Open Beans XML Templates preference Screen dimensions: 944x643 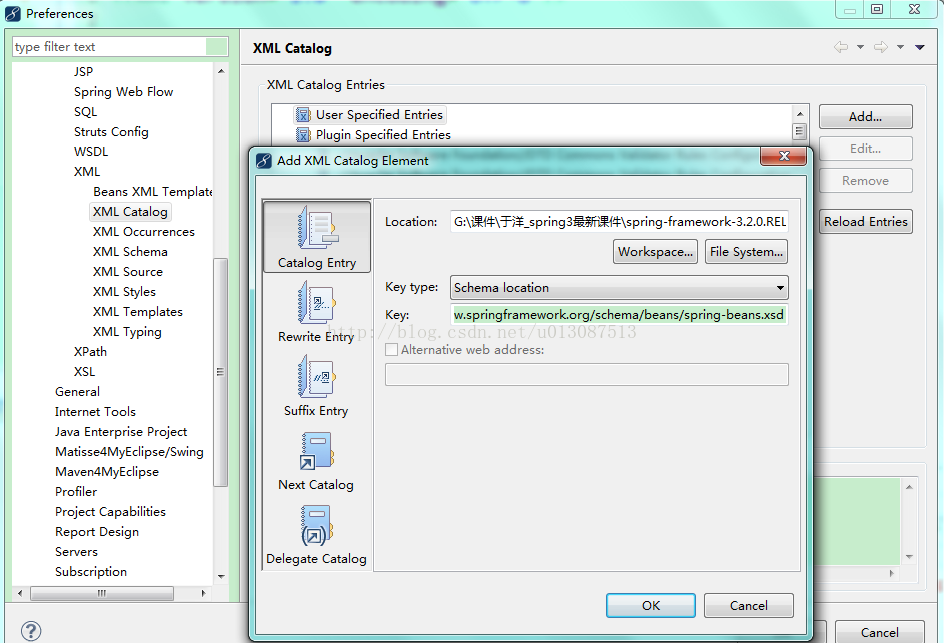coord(152,191)
